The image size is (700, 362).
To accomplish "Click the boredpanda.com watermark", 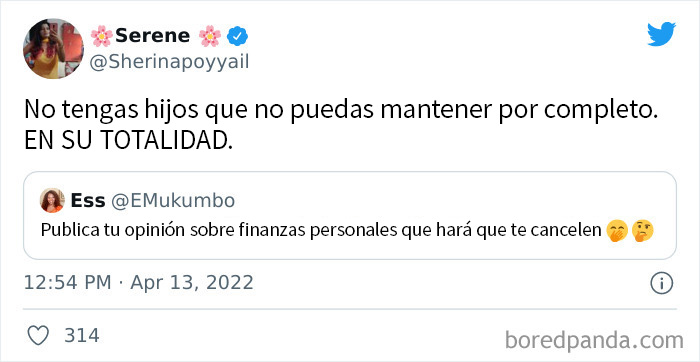I will tap(594, 341).
